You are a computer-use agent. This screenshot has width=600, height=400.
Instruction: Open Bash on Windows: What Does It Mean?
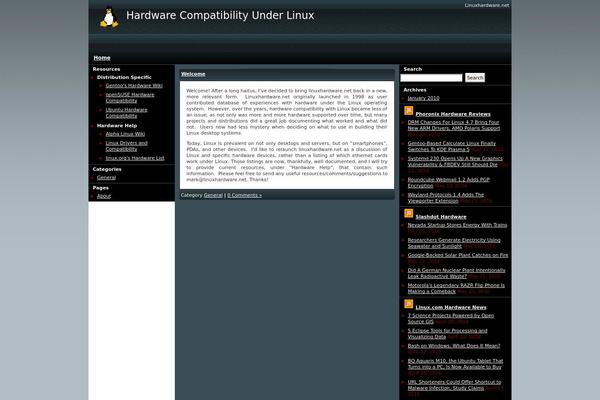click(454, 346)
